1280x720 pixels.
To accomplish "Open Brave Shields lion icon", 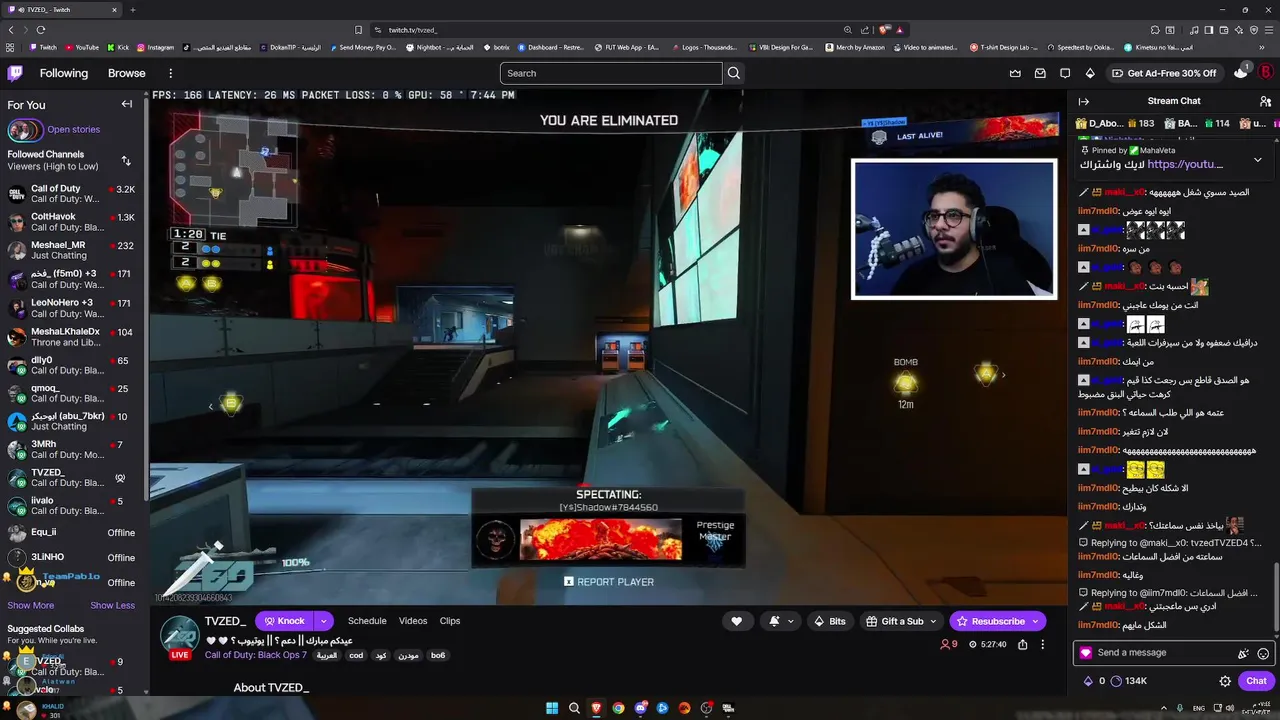I will pyautogui.click(x=884, y=30).
